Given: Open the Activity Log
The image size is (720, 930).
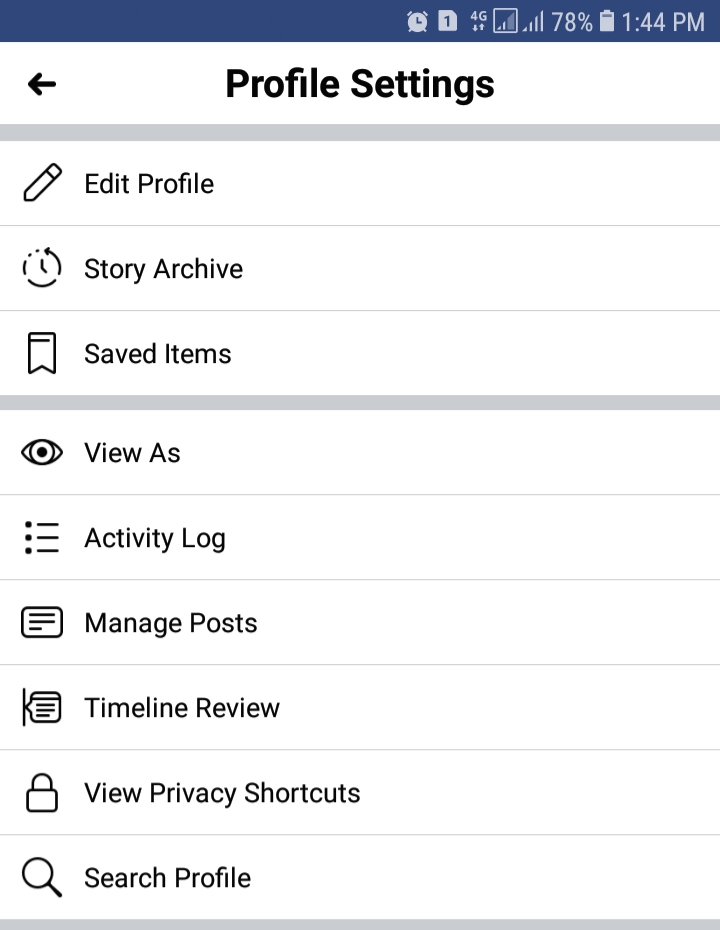Looking at the screenshot, I should tap(155, 538).
